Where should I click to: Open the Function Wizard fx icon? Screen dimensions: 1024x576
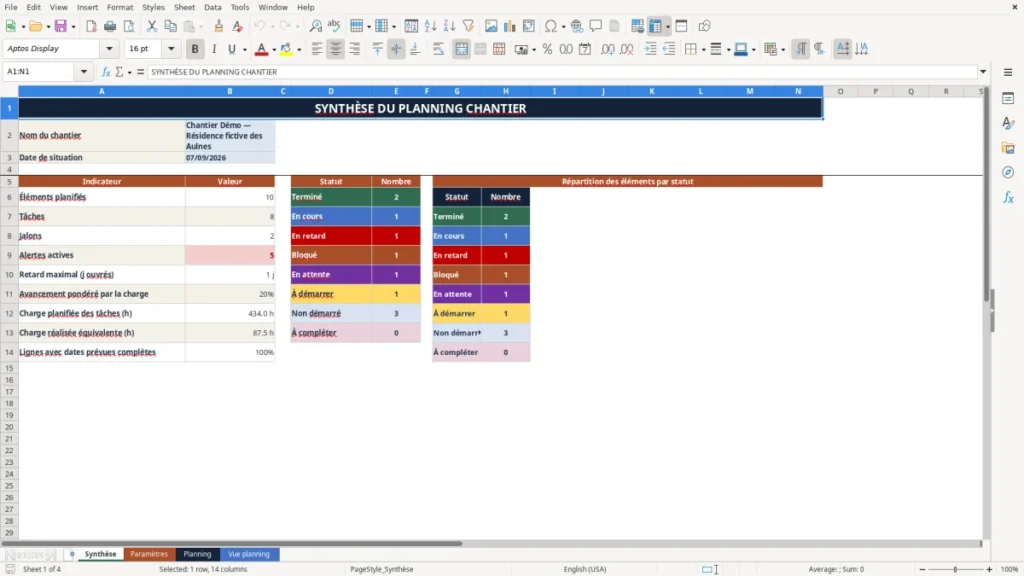click(106, 72)
